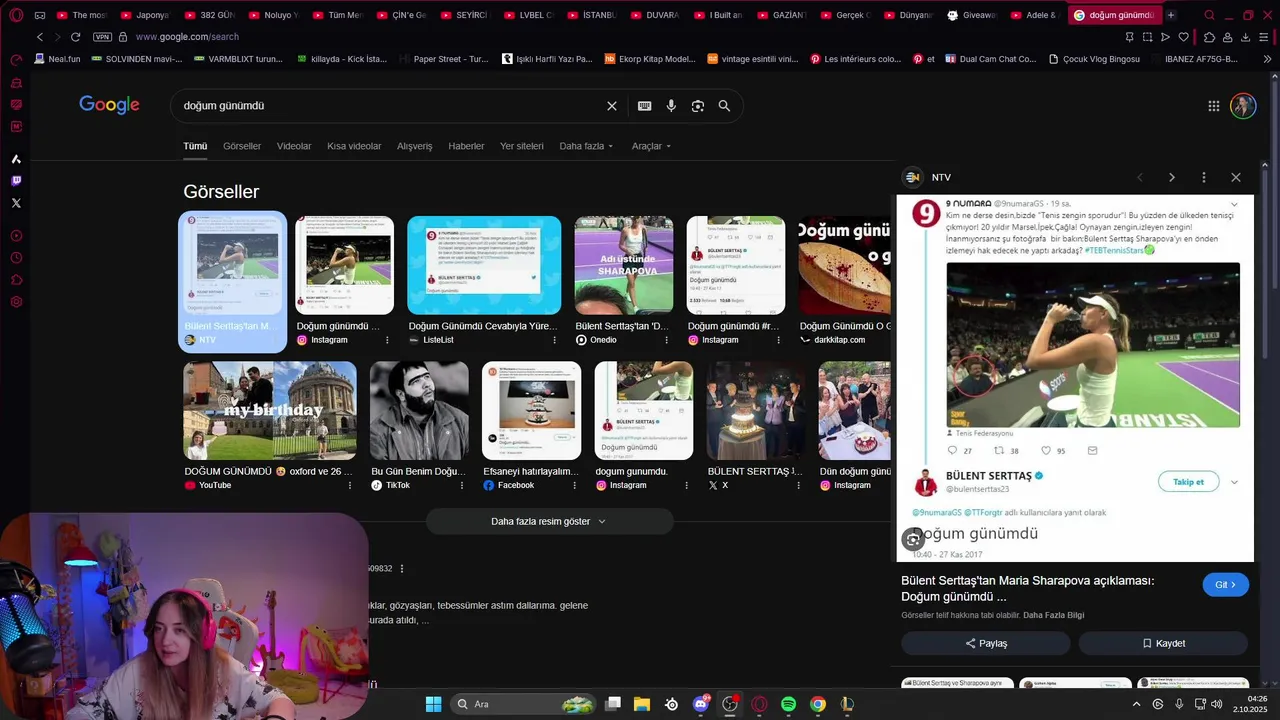
Task: Add page to bookmarks via heart icon
Action: [x=1183, y=37]
